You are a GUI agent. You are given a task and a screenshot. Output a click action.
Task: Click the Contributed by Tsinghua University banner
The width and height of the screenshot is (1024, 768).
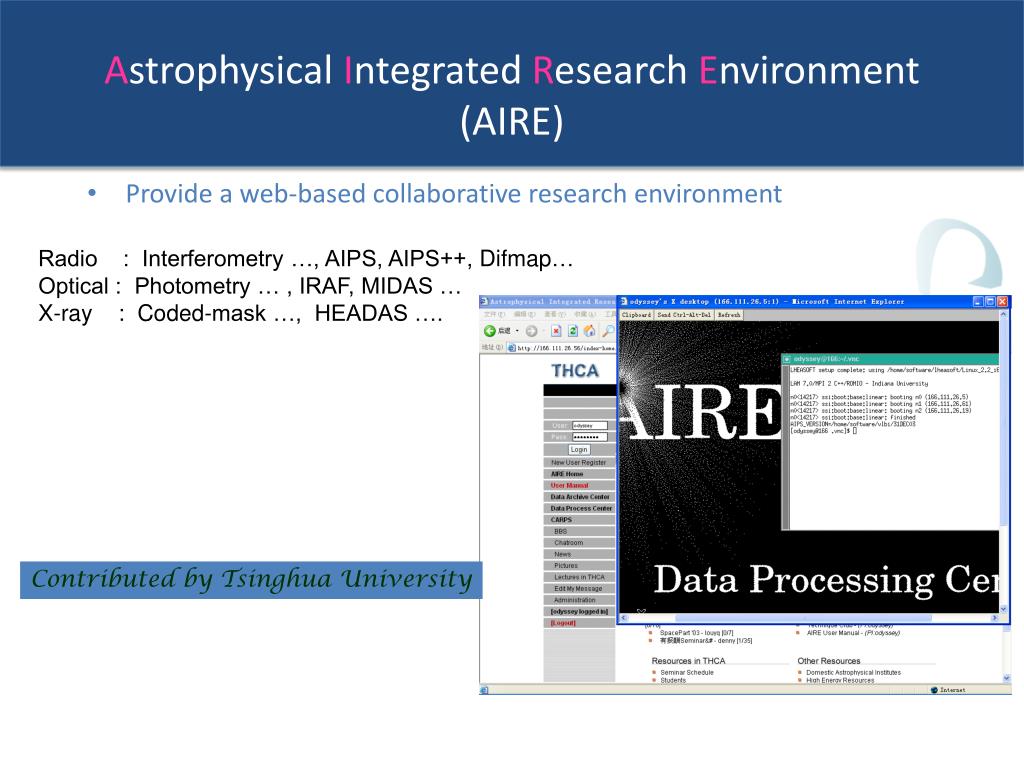[251, 580]
